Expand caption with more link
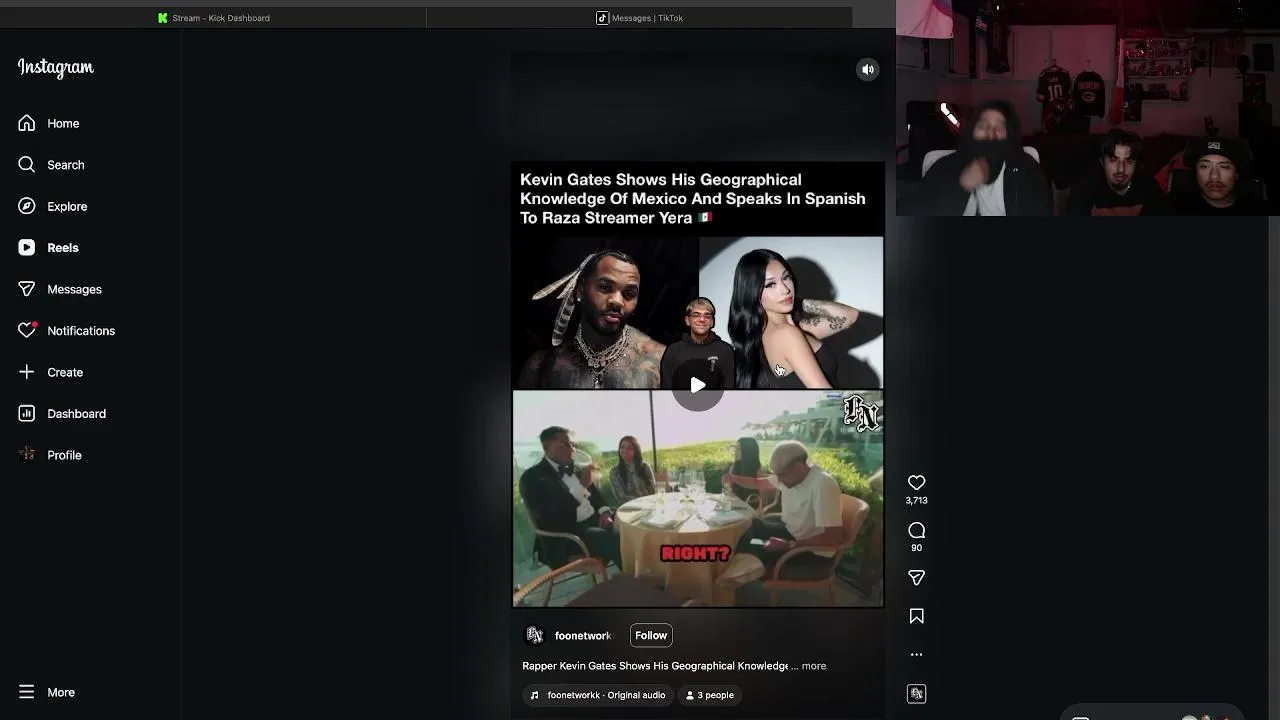Screen dimensions: 1280x720 [814, 666]
